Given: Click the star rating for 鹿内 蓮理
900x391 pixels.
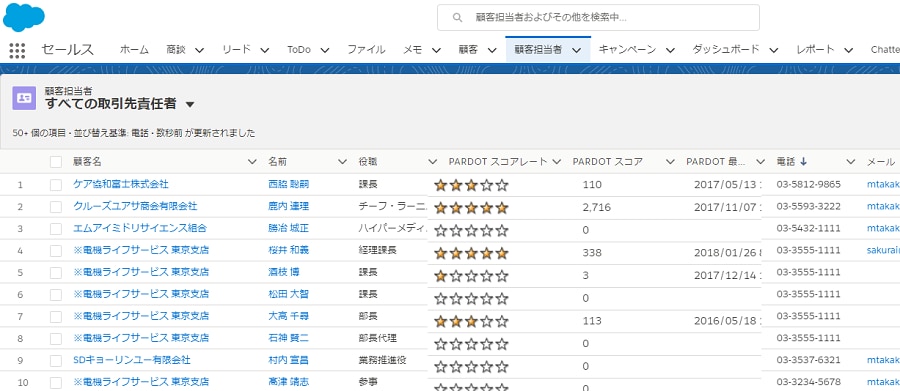Looking at the screenshot, I should 471,208.
